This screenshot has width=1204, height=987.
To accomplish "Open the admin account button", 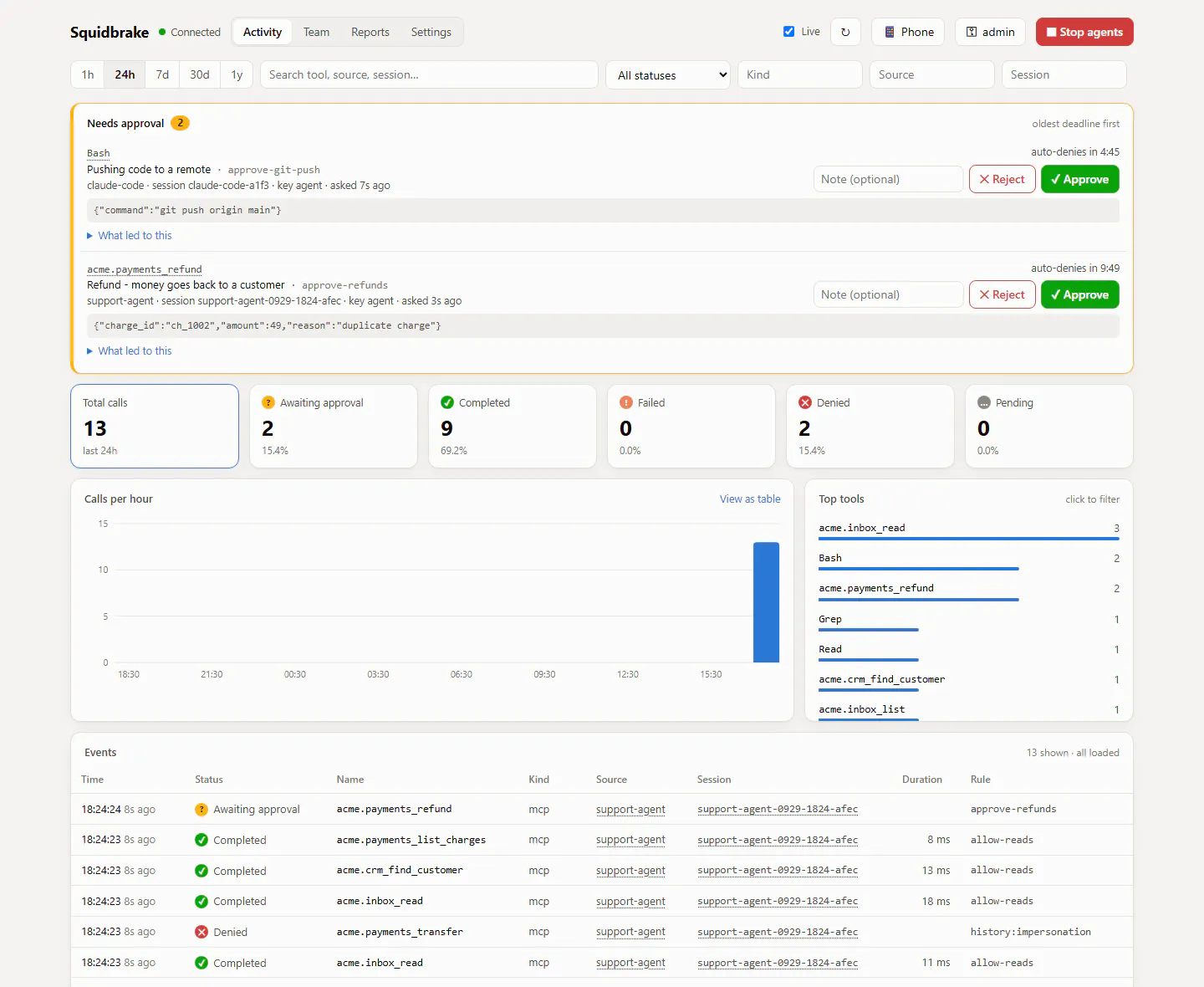I will [991, 32].
